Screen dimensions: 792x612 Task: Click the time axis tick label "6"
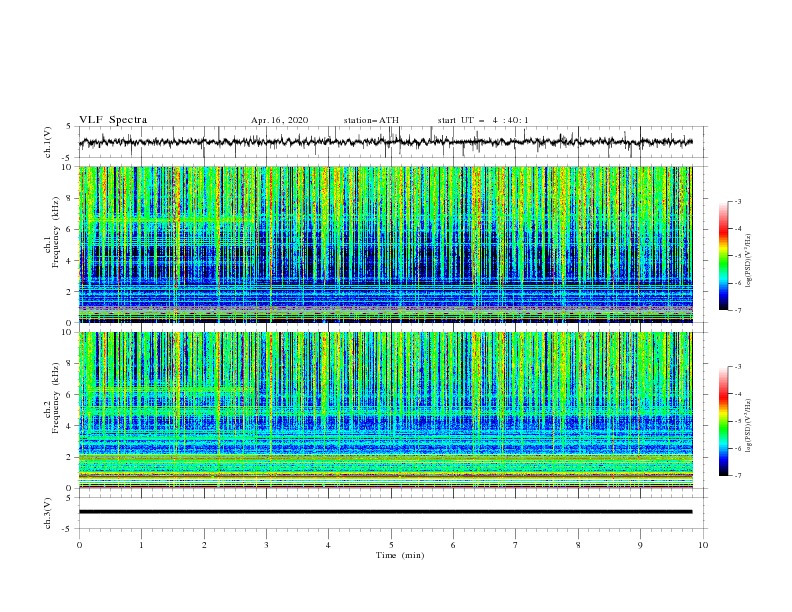(x=453, y=545)
